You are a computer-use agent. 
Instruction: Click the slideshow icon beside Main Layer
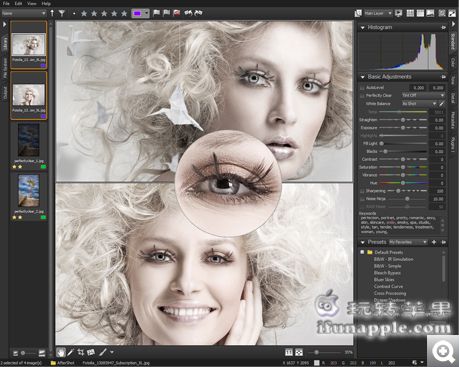[398, 13]
